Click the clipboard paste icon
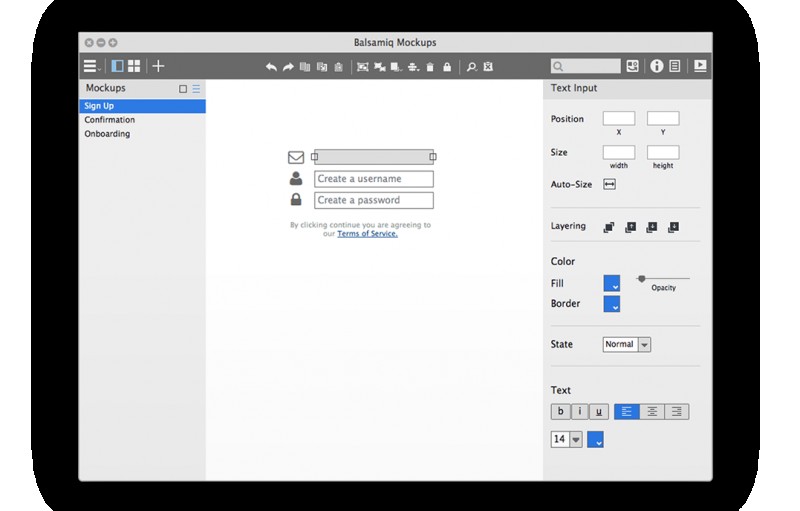The width and height of the screenshot is (800, 511). coord(338,67)
